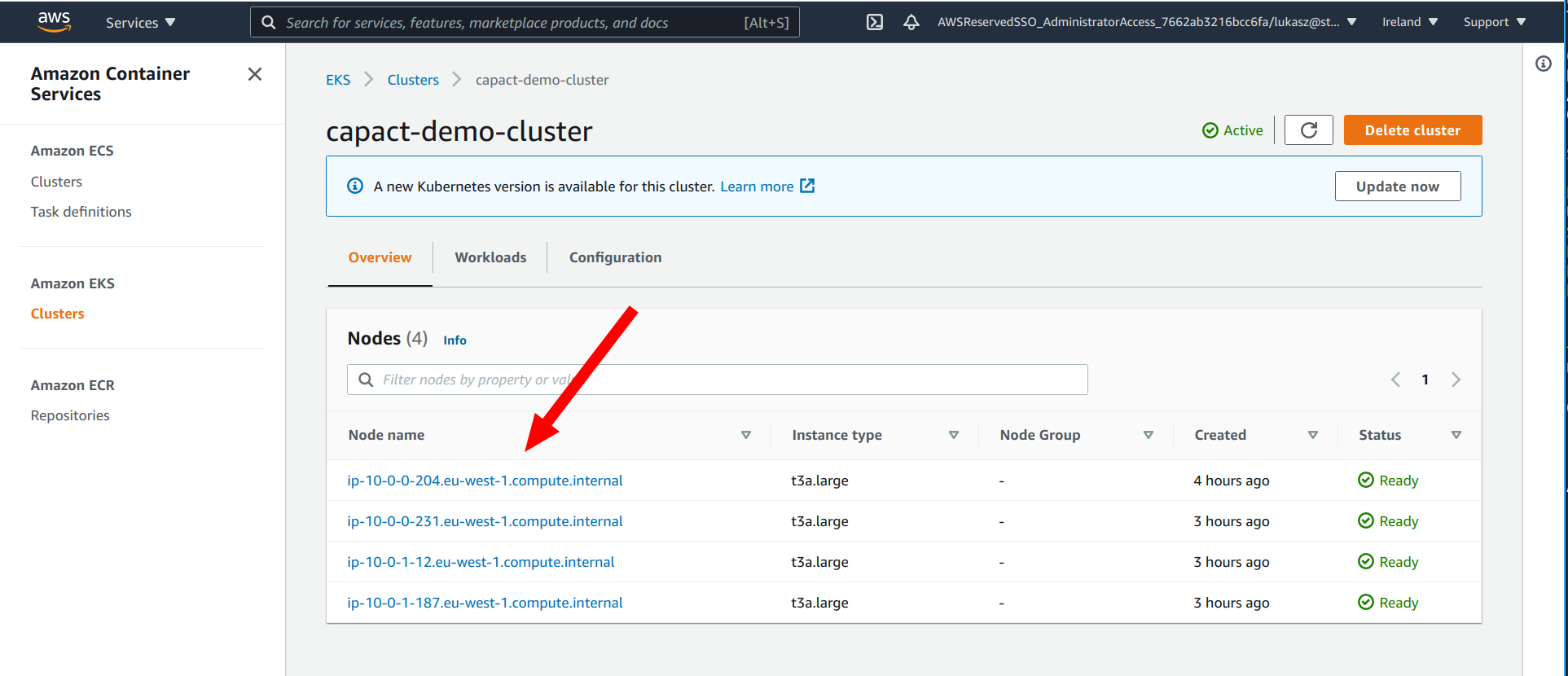Click the AWS logo home icon

54,21
